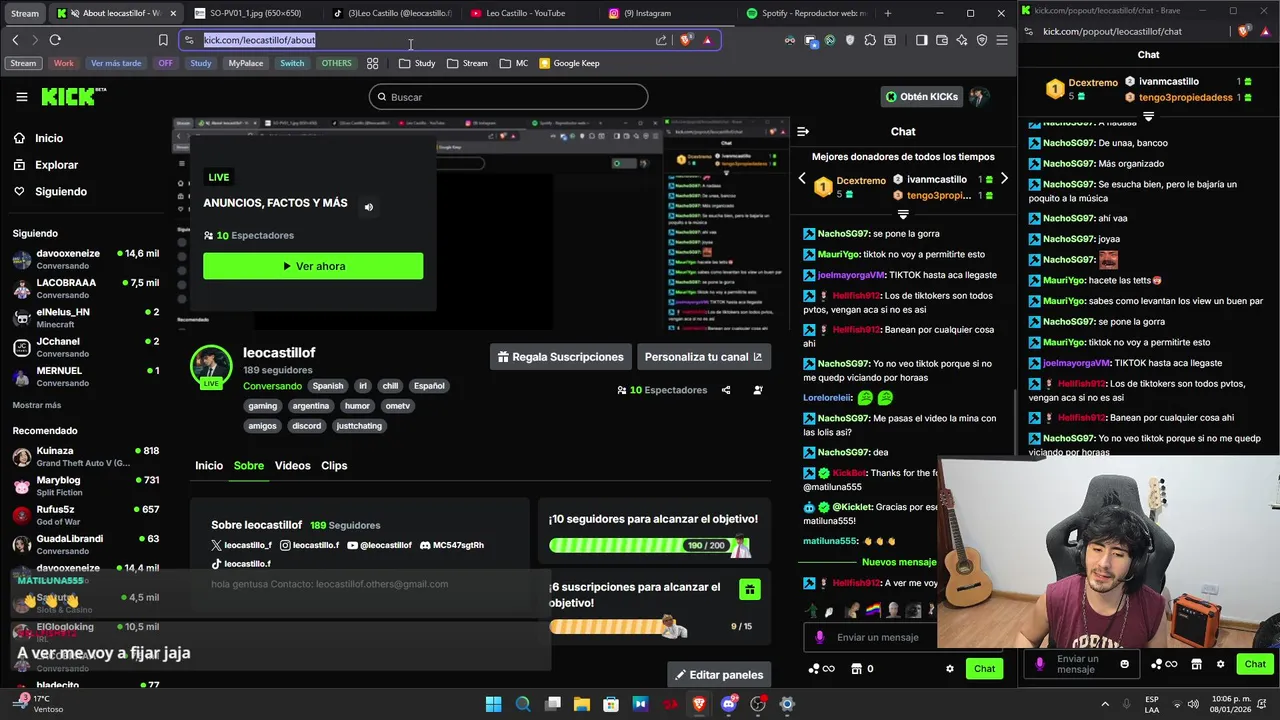
Task: Click Regala Suscripciones button
Action: pyautogui.click(x=560, y=357)
